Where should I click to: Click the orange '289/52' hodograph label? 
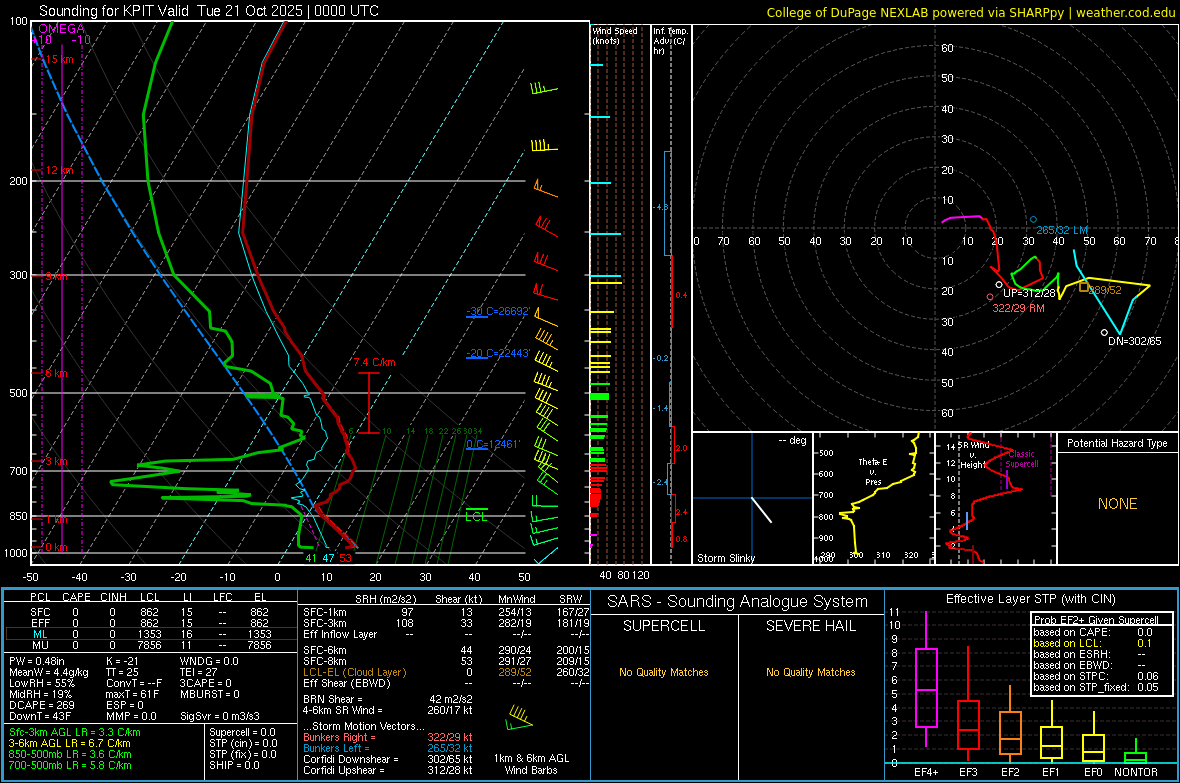coord(1105,290)
